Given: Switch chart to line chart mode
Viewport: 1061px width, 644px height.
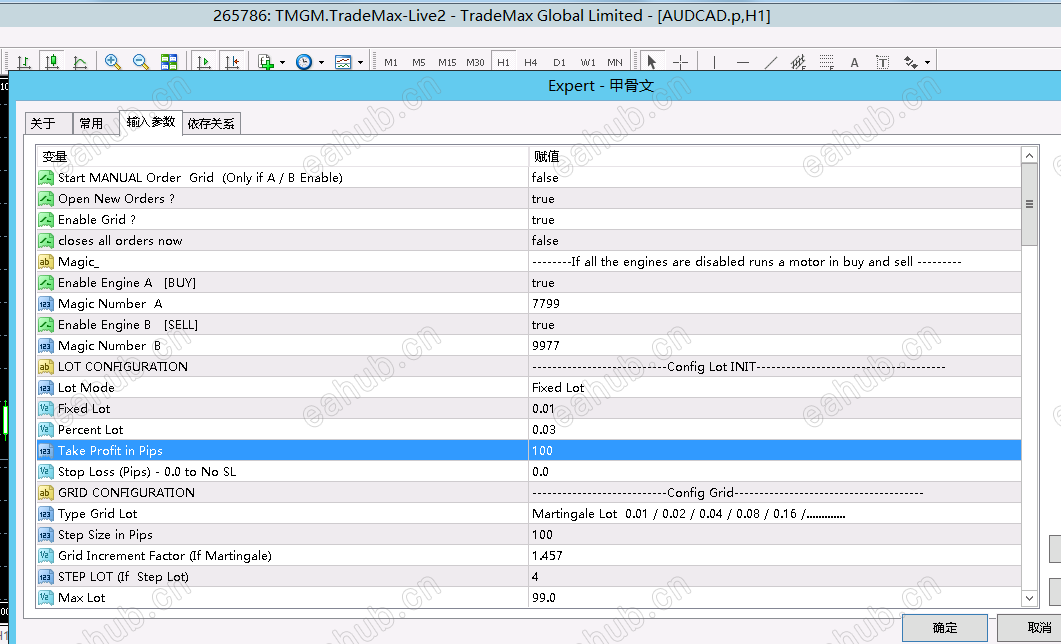Looking at the screenshot, I should [x=80, y=62].
